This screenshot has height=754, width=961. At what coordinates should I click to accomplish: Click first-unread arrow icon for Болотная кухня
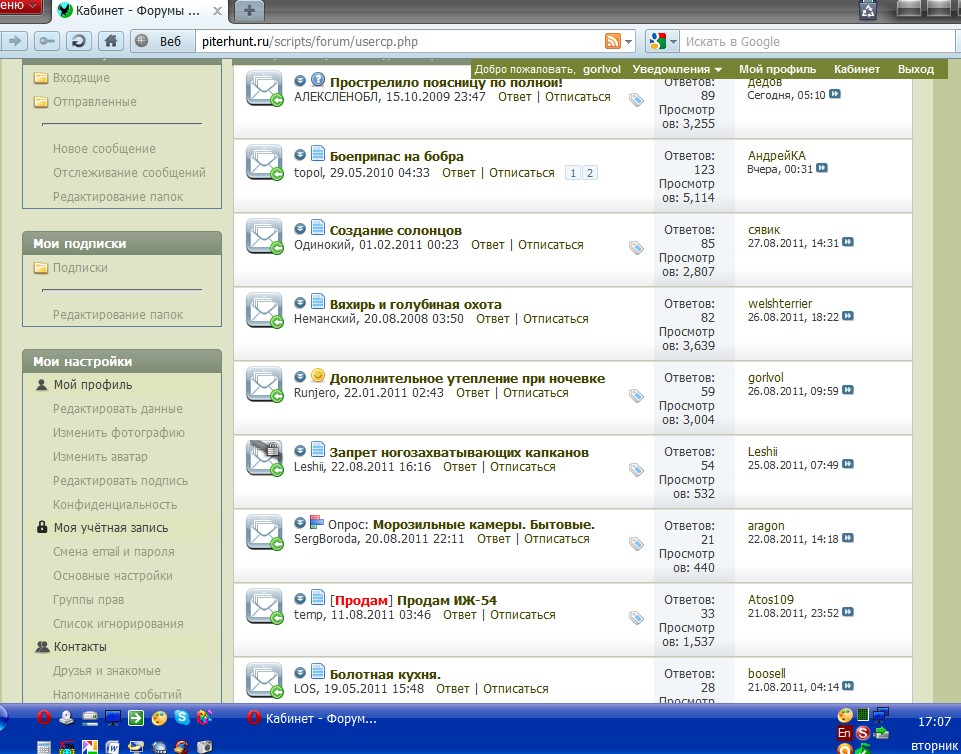tap(300, 673)
